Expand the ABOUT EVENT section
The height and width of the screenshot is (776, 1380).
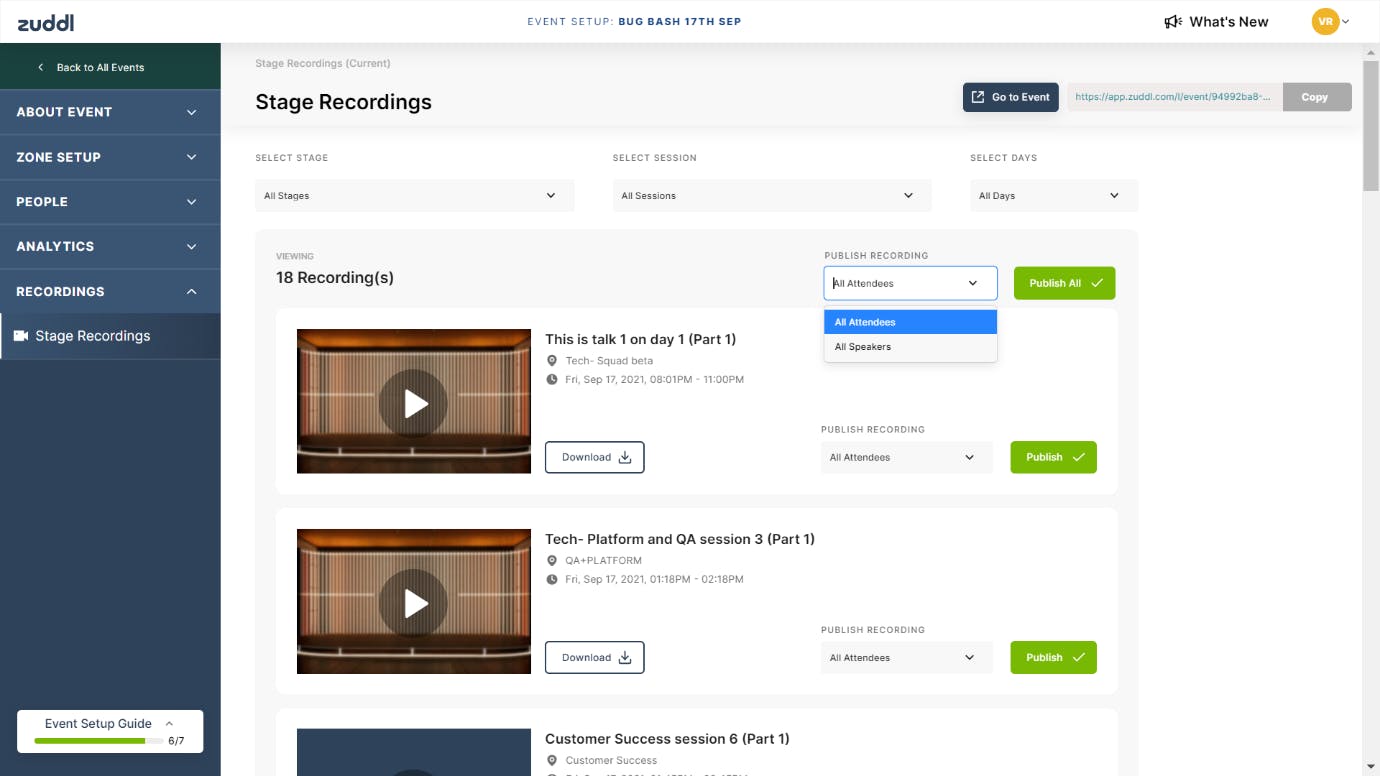tap(110, 112)
